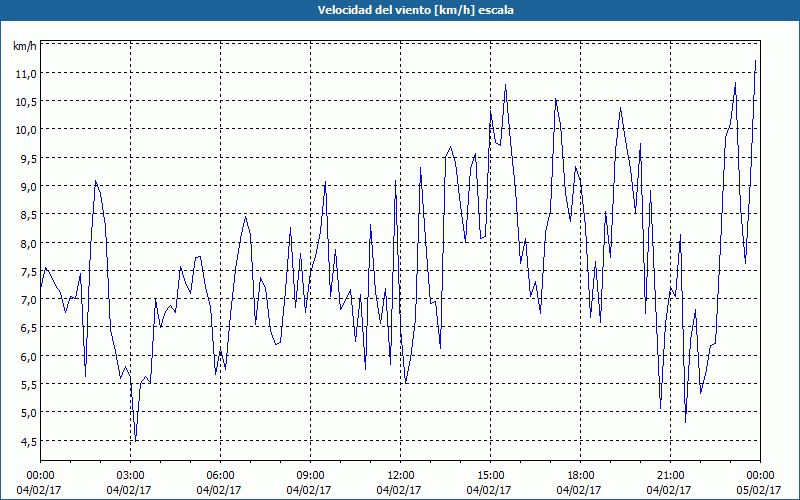Viewport: 800px width, 500px height.
Task: Click the 9,5 y-axis value
Action: point(29,158)
